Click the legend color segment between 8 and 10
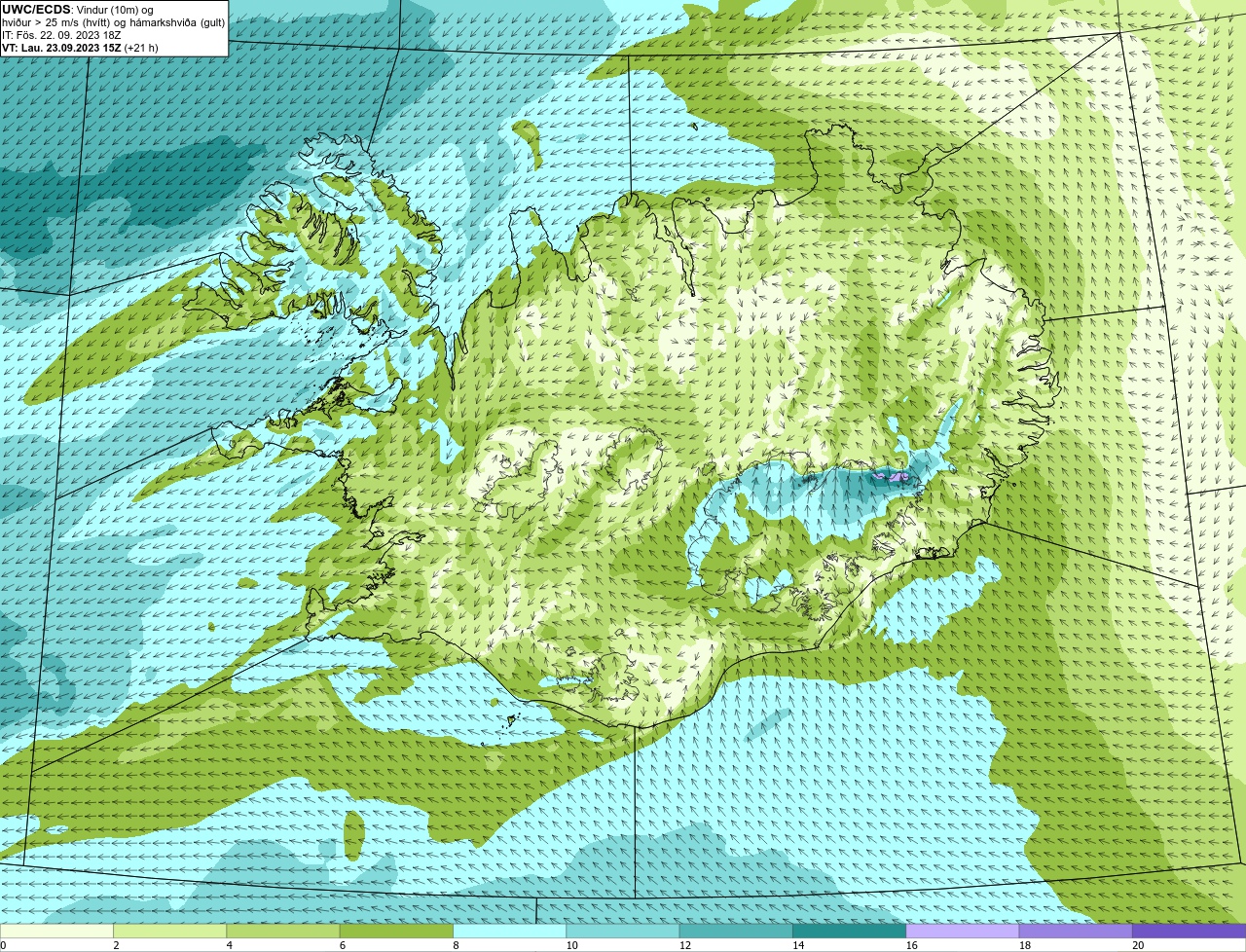This screenshot has width=1246, height=952. click(510, 931)
